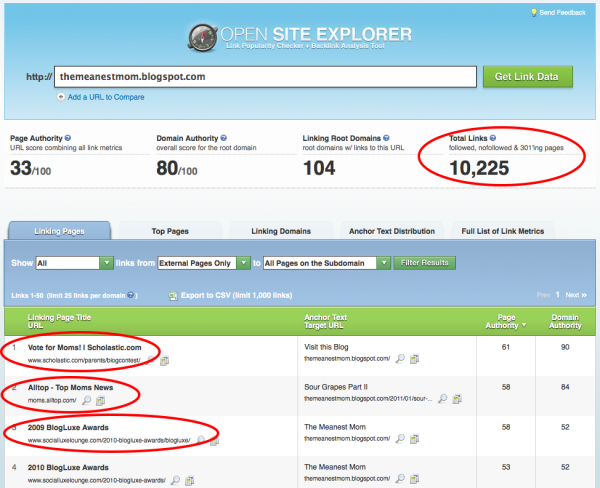The height and width of the screenshot is (488, 600).
Task: Click www.scholastic.com/parents/blogcontest/ URL
Action: tap(84, 361)
